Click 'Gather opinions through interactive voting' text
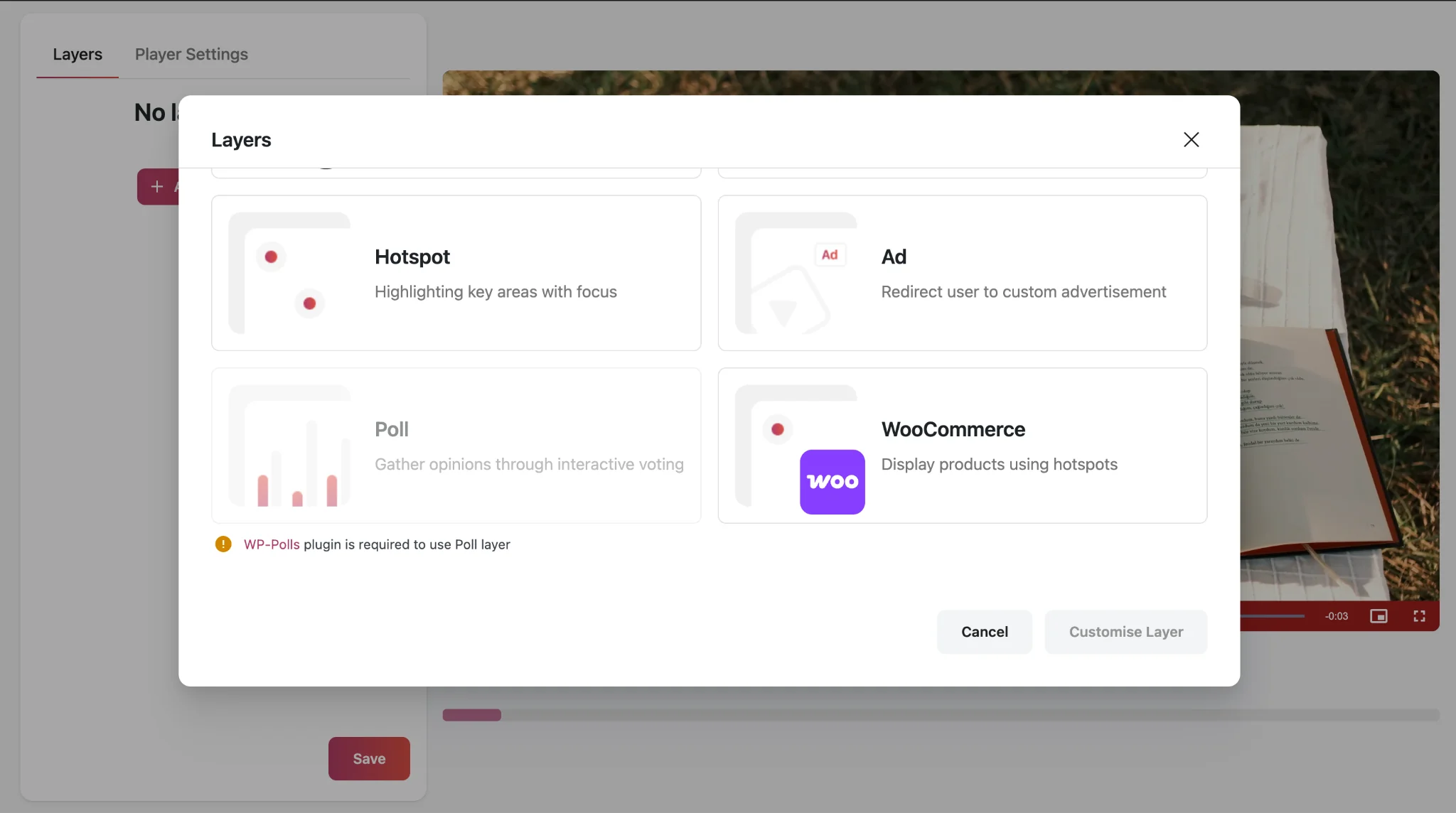The width and height of the screenshot is (1456, 813). 529,464
